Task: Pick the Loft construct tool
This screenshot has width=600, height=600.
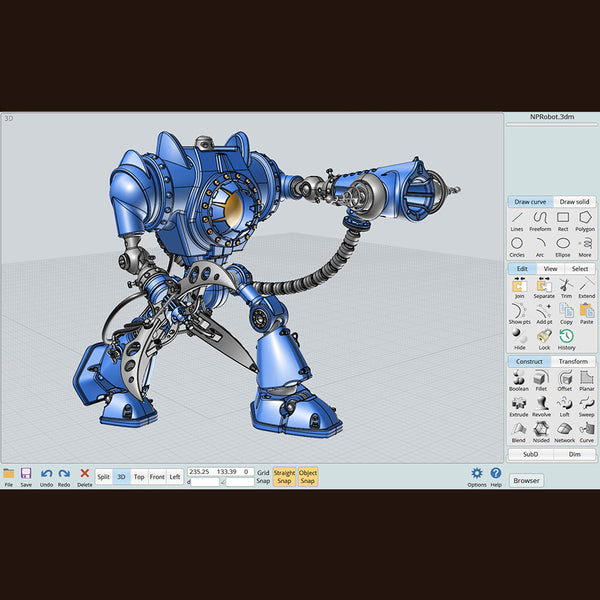Action: click(565, 406)
